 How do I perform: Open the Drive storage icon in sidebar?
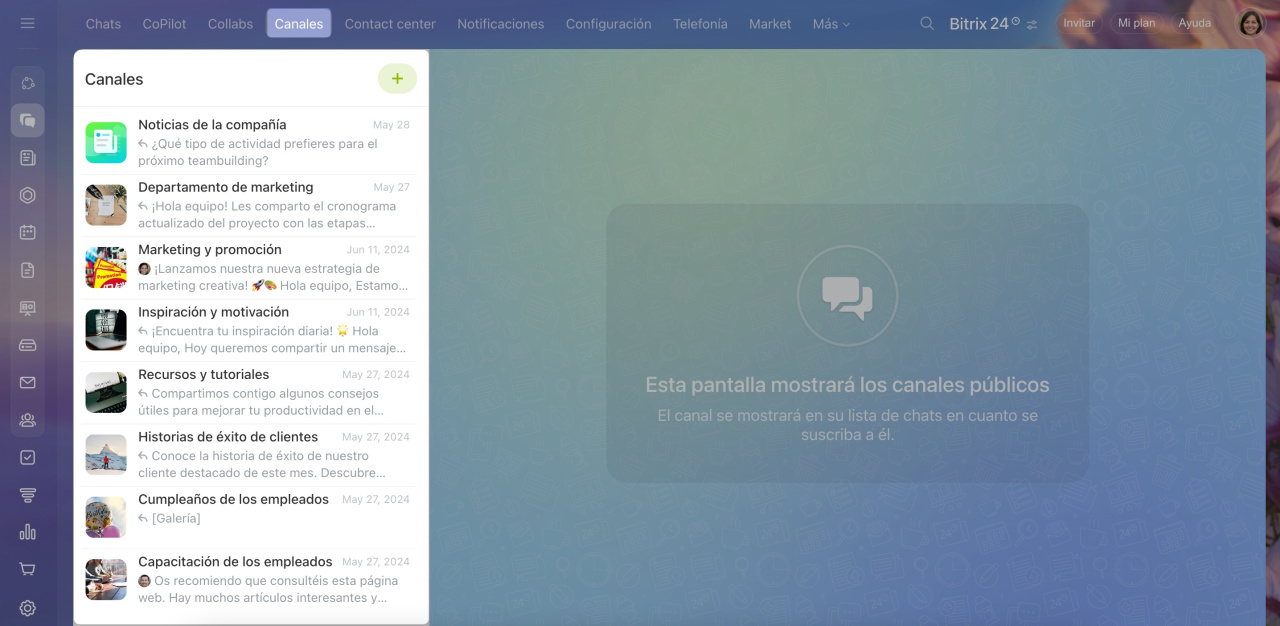click(x=28, y=345)
